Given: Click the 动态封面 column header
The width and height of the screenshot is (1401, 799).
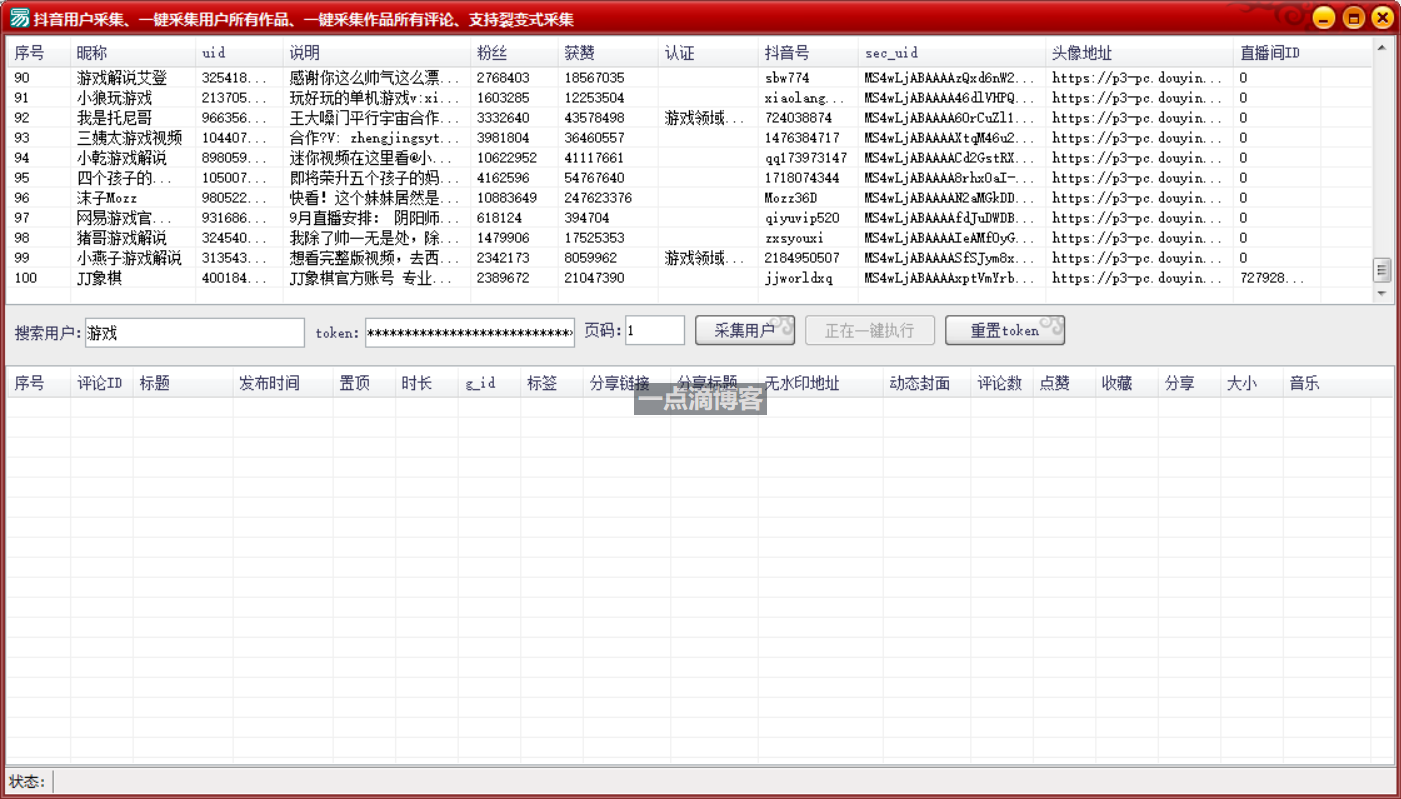Looking at the screenshot, I should [927, 383].
